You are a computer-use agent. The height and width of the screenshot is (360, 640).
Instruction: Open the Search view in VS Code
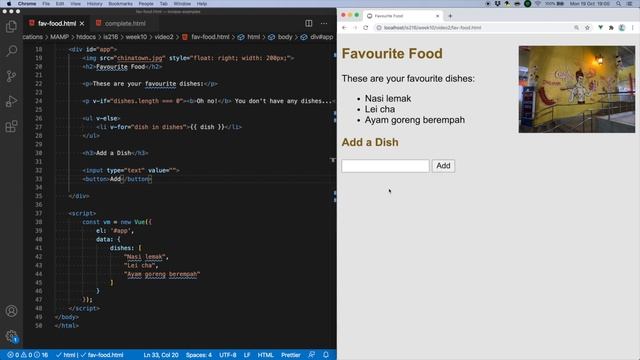[x=11, y=51]
